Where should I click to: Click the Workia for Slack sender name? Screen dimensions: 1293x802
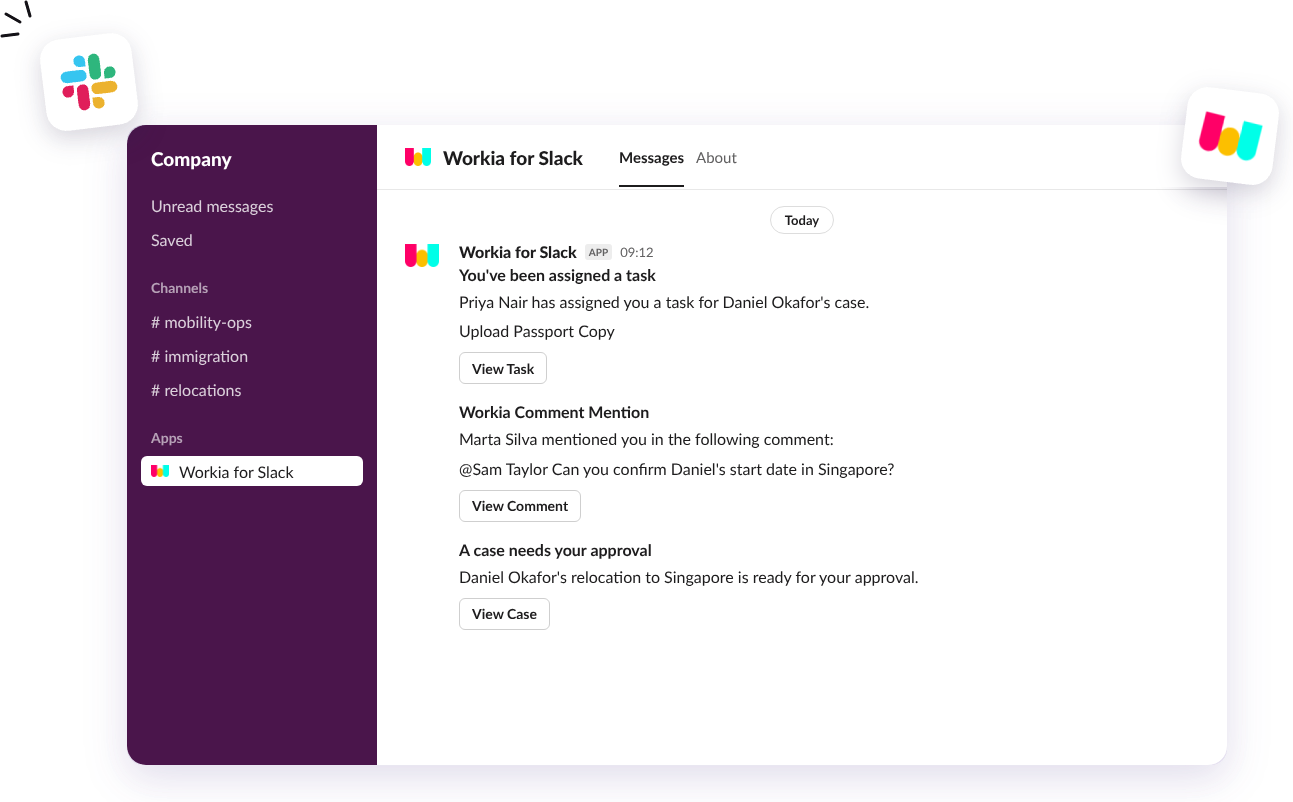point(518,252)
